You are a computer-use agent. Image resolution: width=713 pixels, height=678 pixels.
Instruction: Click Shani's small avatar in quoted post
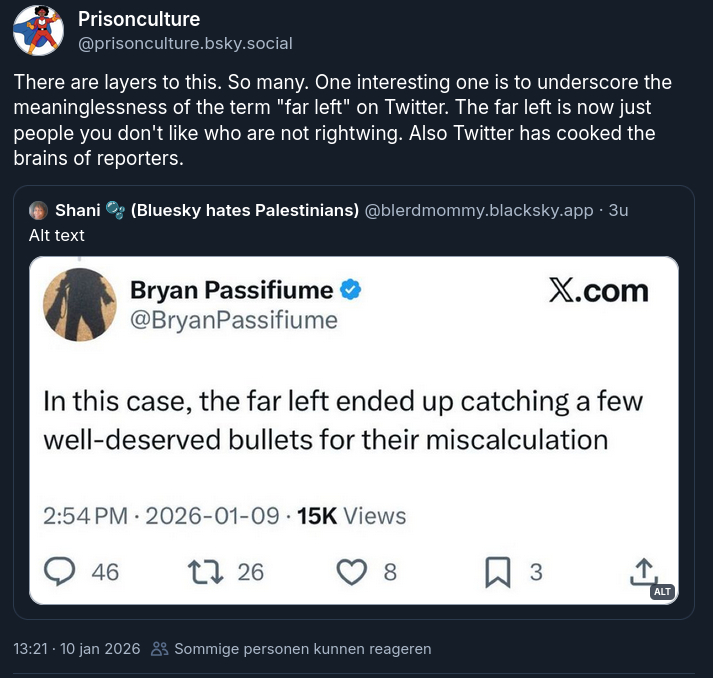tap(39, 210)
